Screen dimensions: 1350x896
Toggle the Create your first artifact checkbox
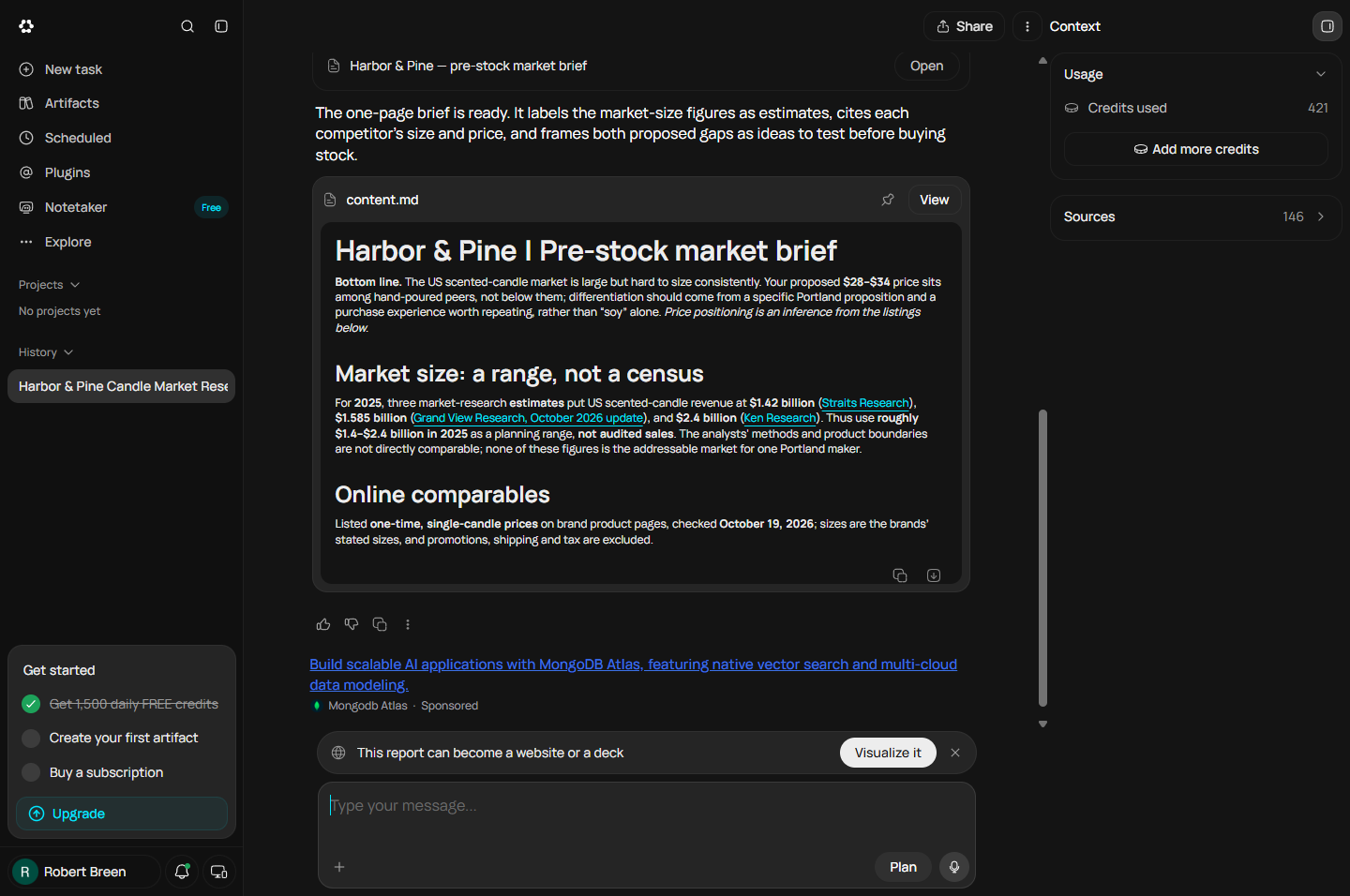coord(31,738)
